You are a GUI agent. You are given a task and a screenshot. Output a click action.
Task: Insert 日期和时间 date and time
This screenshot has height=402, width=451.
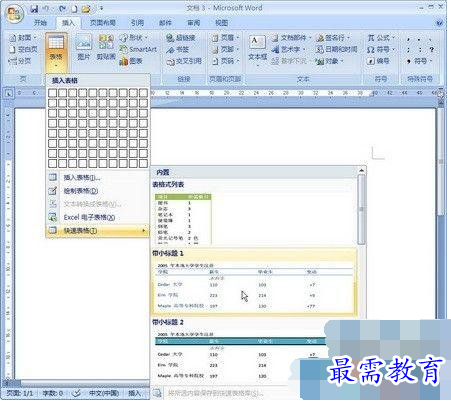336,49
